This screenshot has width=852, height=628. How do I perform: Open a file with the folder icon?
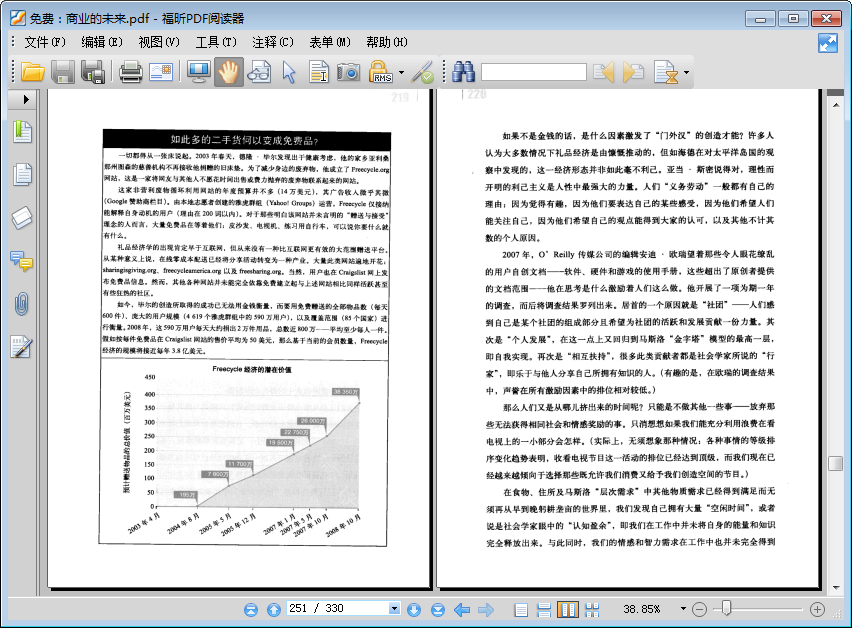(33, 71)
